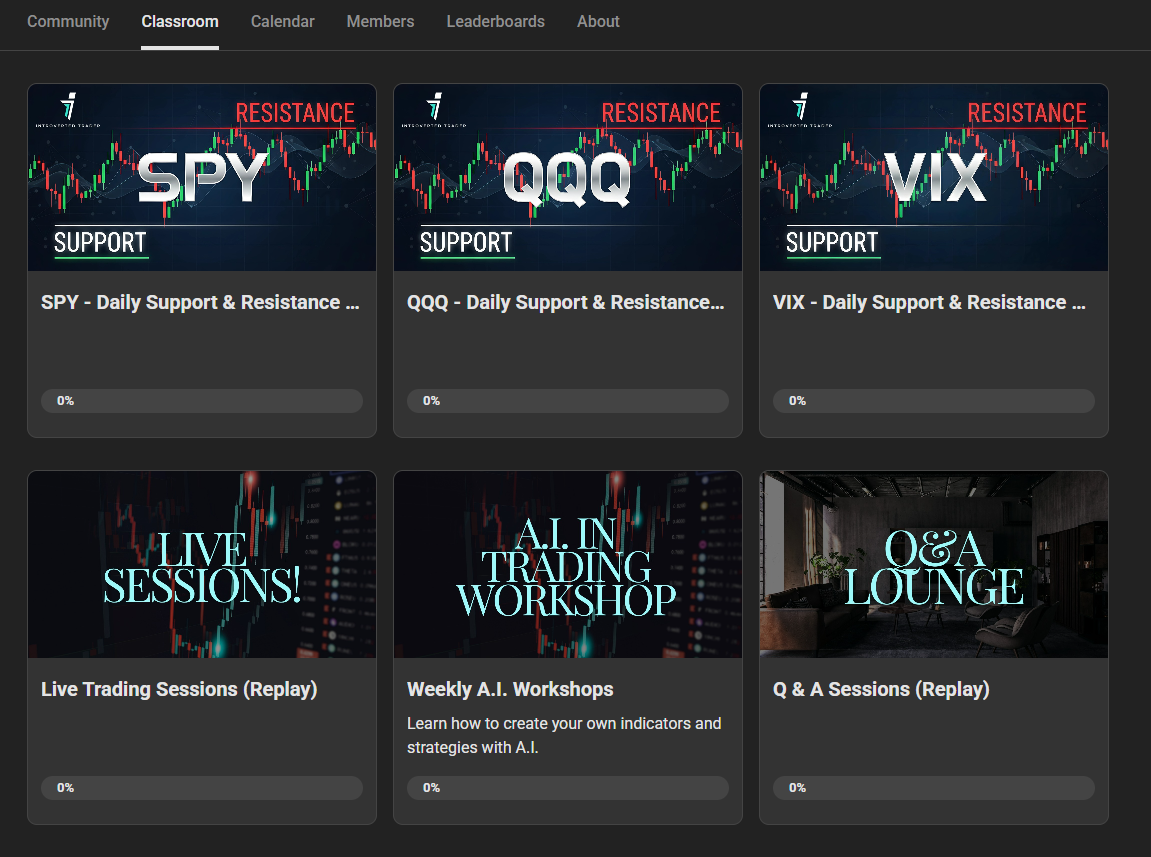Open the A.I. in Trading Workshop thumbnail
The height and width of the screenshot is (857, 1151).
[x=568, y=565]
